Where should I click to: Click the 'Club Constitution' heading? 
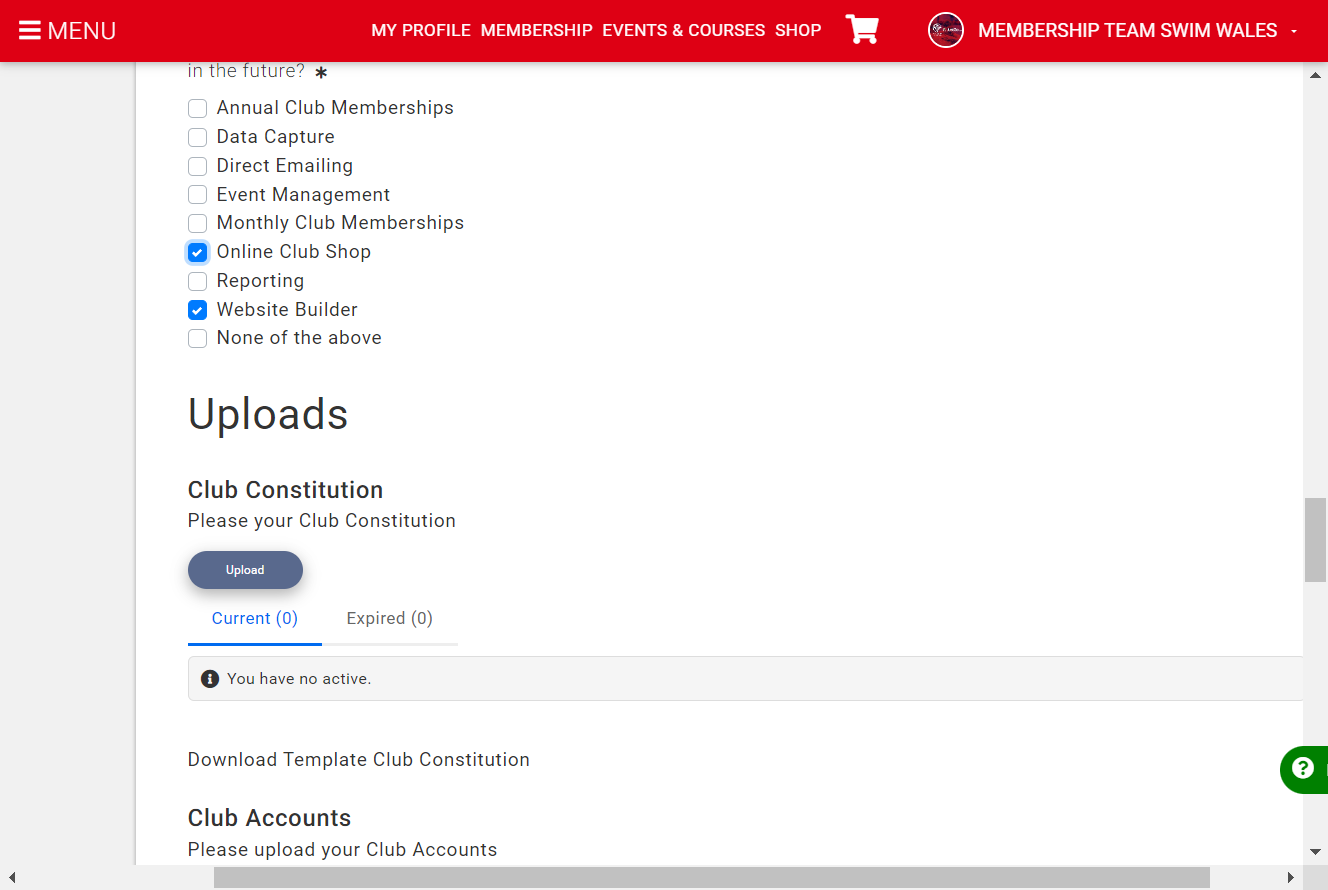coord(286,490)
